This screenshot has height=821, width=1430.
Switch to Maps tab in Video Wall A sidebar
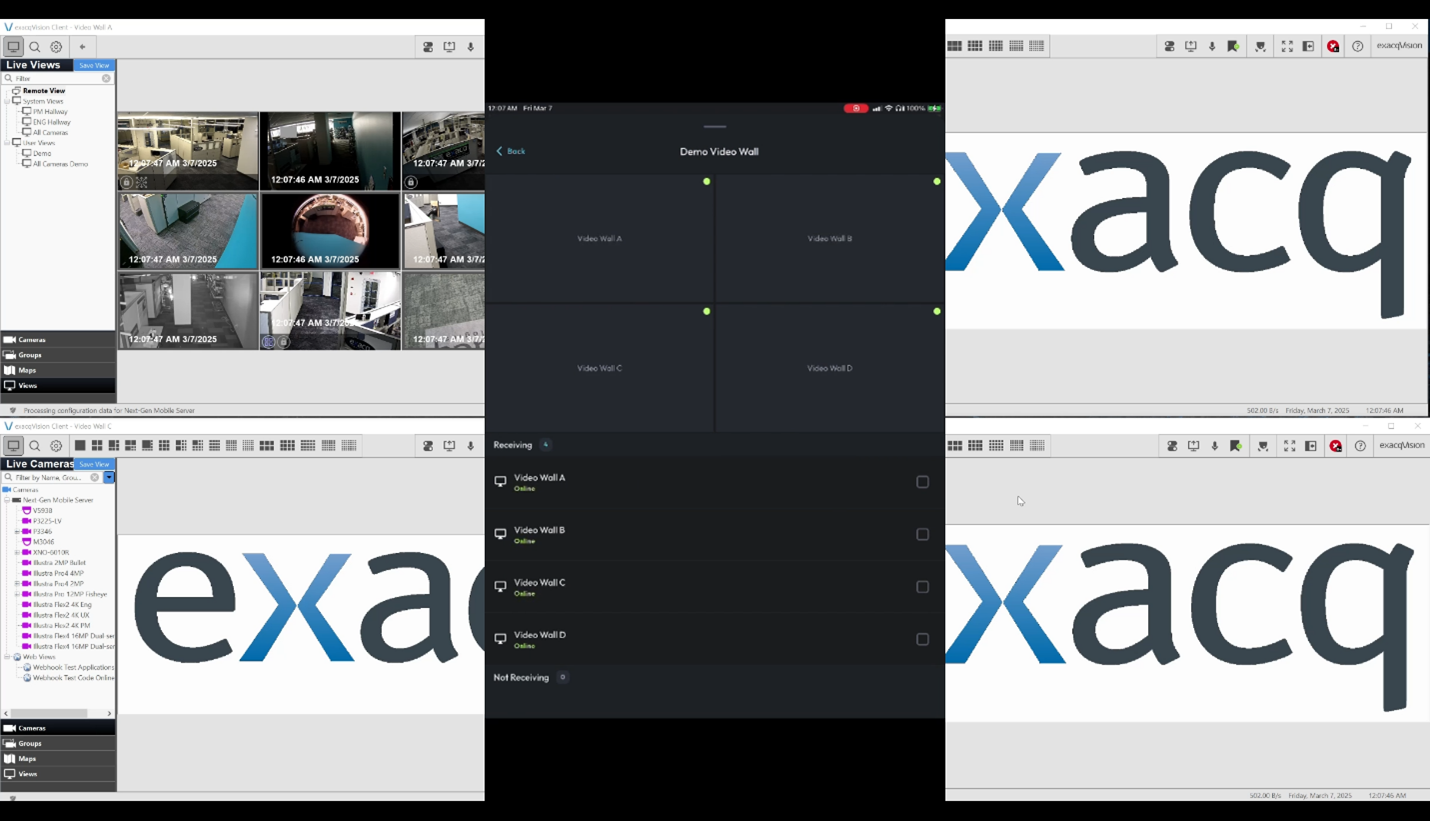[x=27, y=370]
